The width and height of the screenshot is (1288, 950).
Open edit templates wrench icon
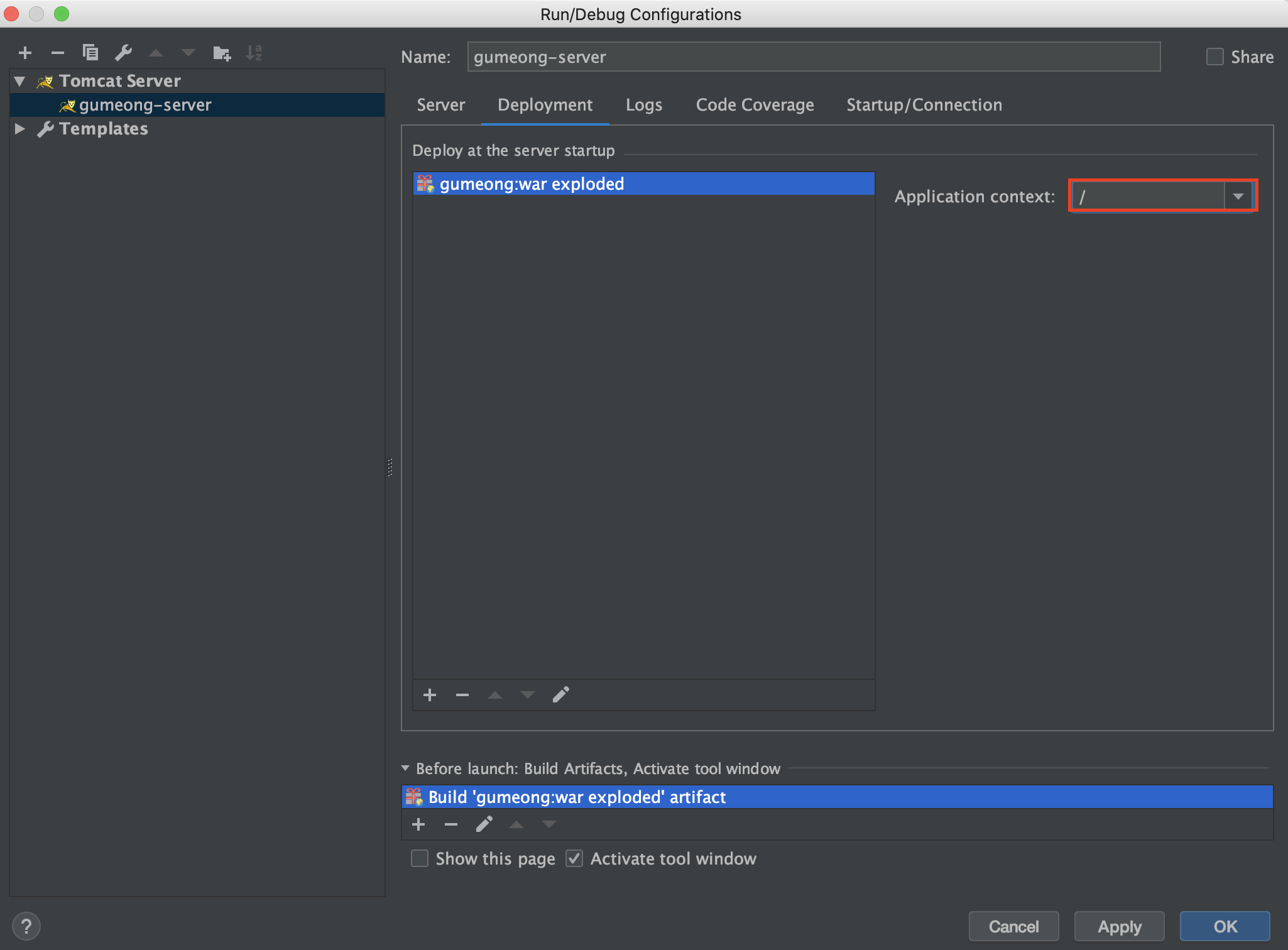pyautogui.click(x=123, y=53)
